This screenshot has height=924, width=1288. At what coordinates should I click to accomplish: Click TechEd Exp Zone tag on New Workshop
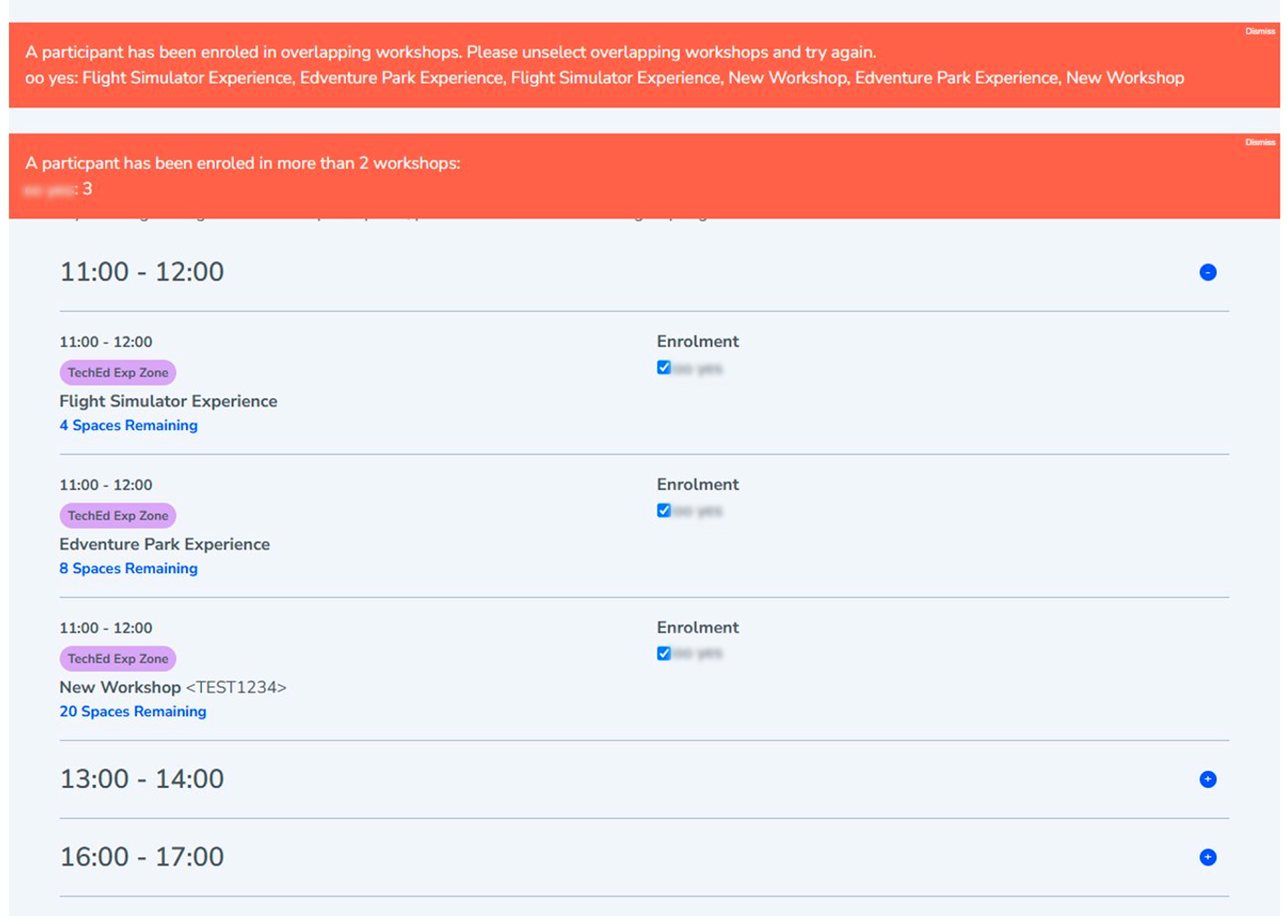(x=118, y=659)
